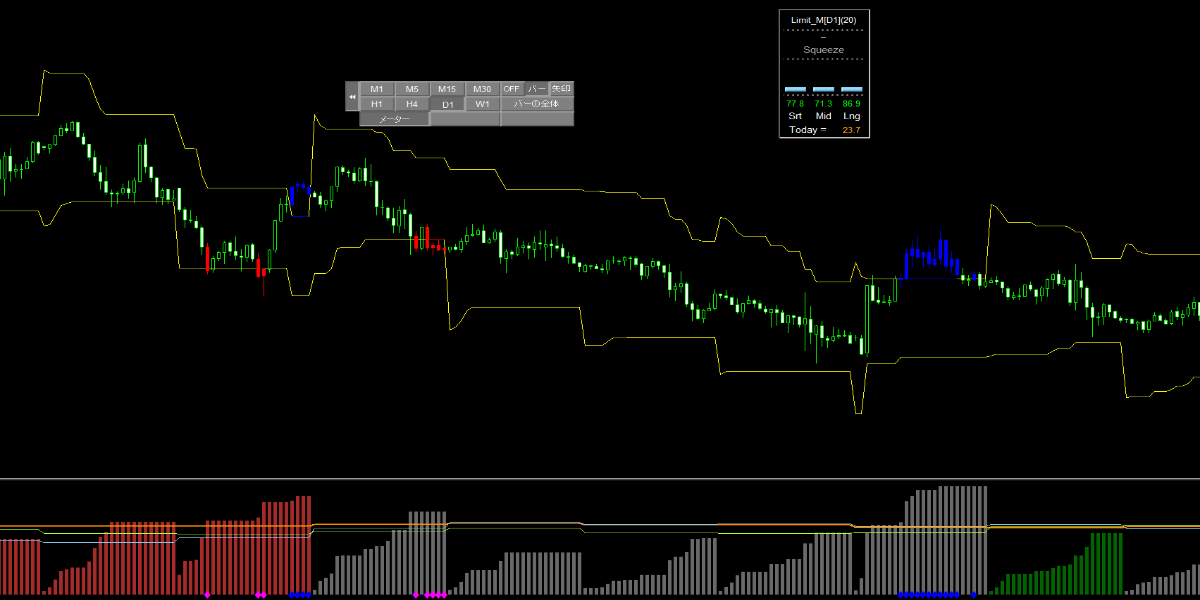Enable the バー display mode
This screenshot has height=600, width=1200.
click(537, 89)
